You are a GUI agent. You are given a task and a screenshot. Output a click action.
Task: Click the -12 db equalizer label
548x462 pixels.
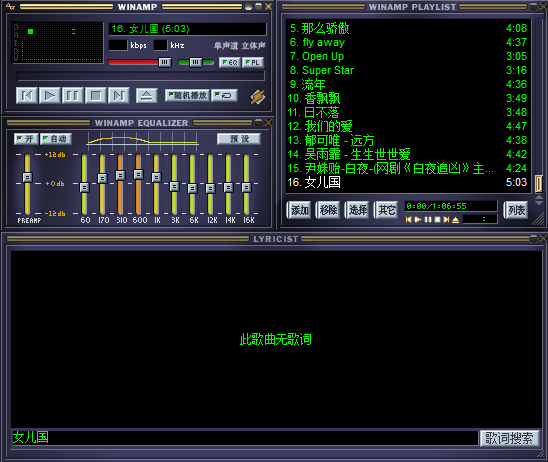click(55, 213)
